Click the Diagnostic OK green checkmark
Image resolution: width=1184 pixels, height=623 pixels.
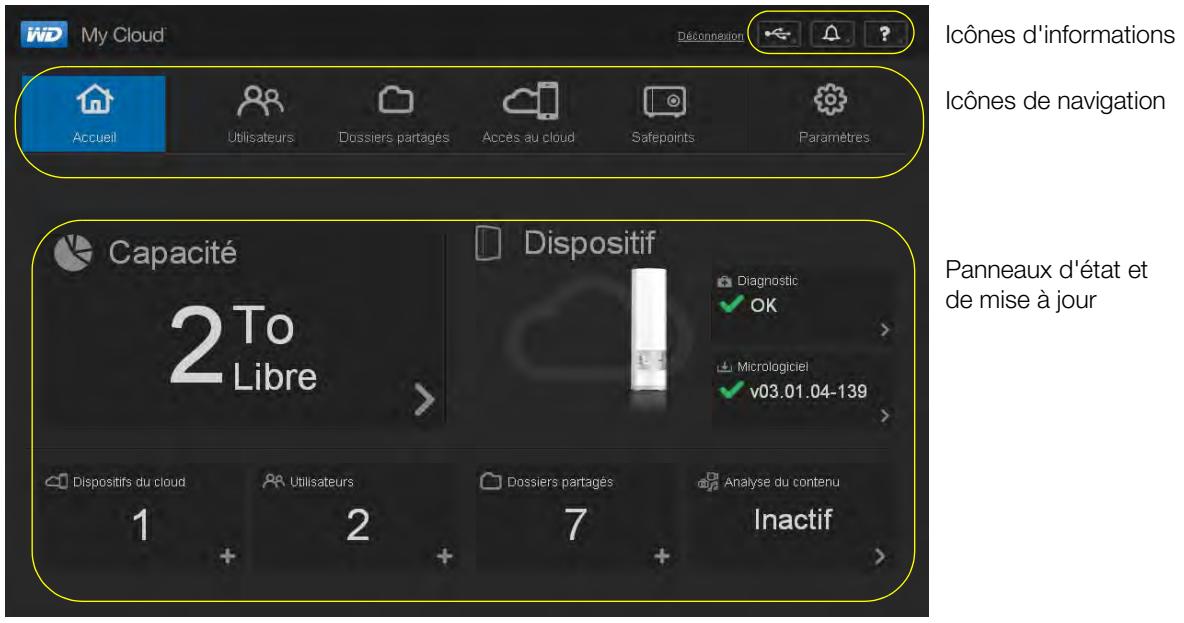tap(730, 304)
